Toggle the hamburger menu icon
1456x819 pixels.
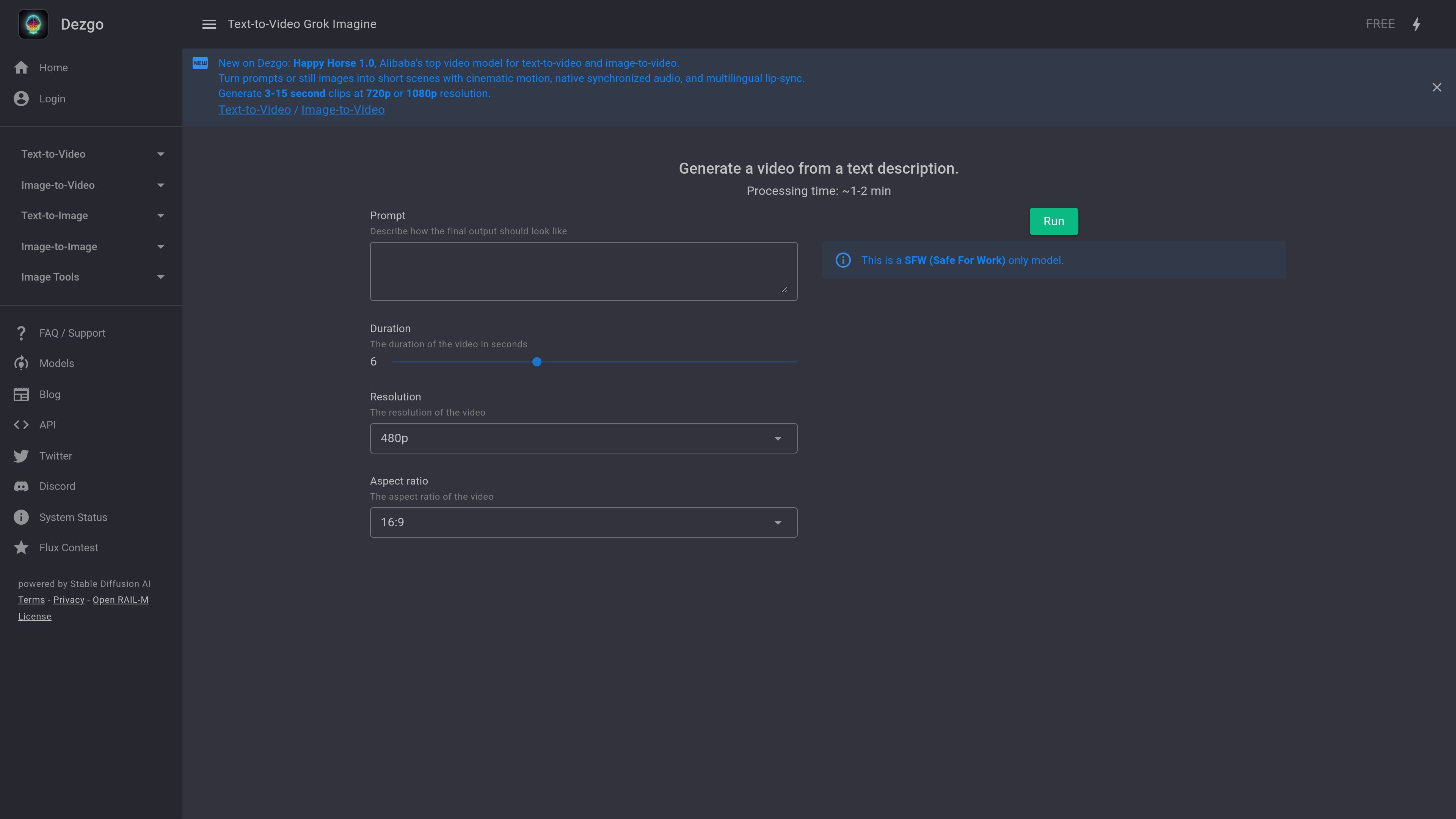coord(209,24)
